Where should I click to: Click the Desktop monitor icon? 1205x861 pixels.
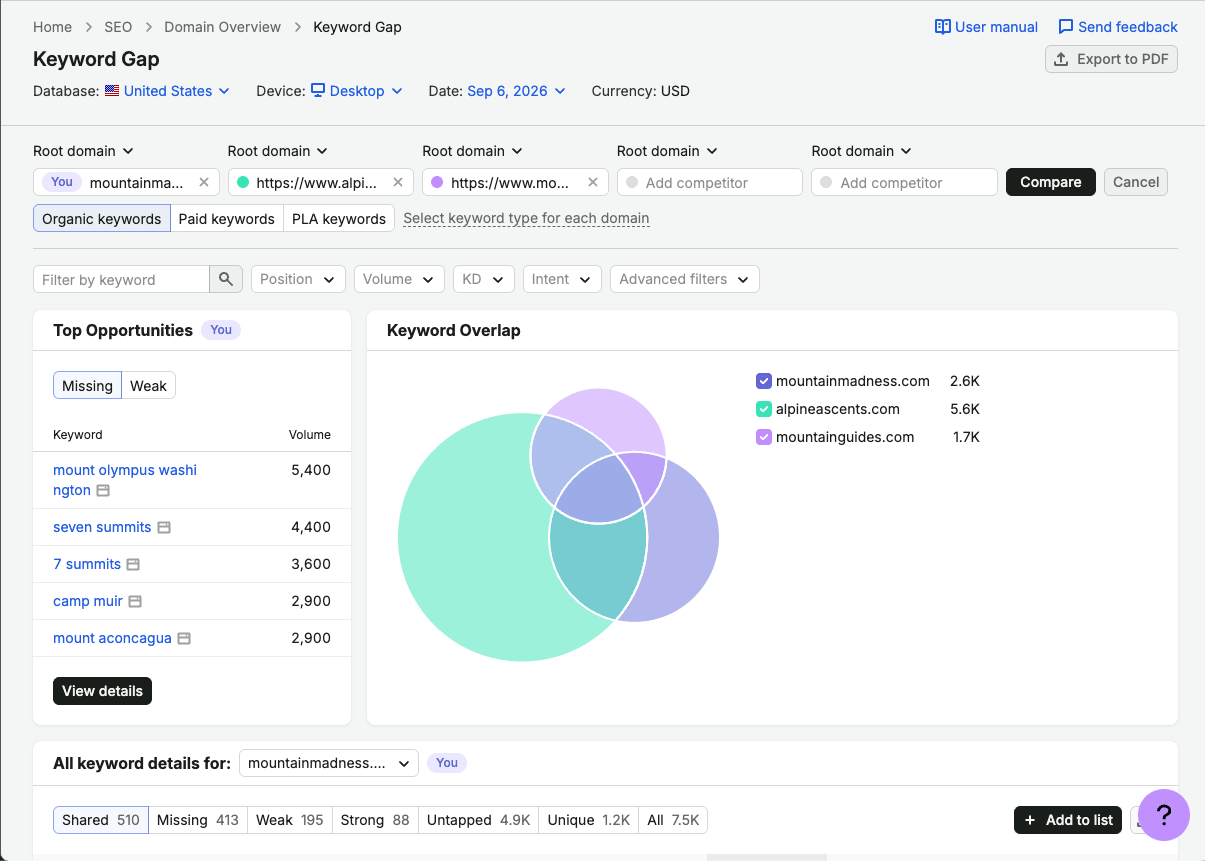pyautogui.click(x=318, y=91)
